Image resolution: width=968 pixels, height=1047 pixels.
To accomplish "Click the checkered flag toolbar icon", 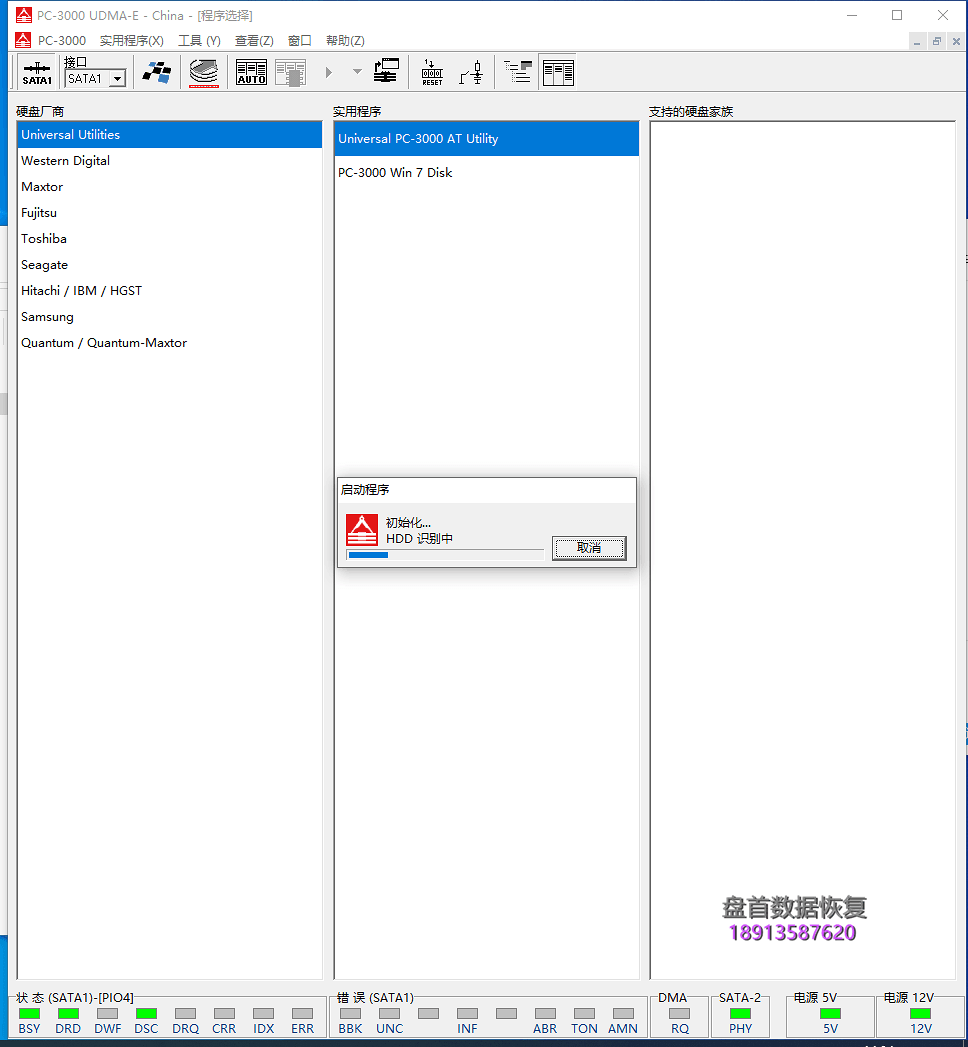I will click(x=157, y=72).
